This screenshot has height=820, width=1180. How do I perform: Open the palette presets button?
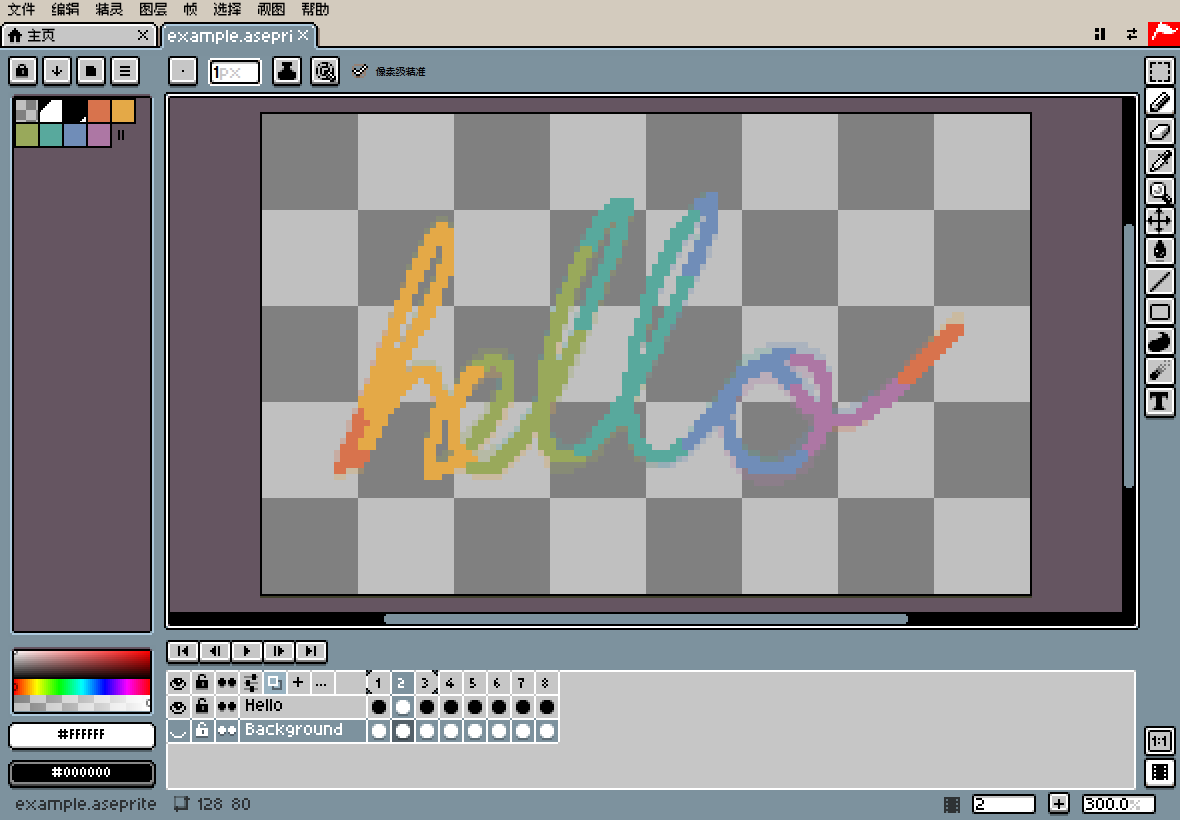point(91,71)
